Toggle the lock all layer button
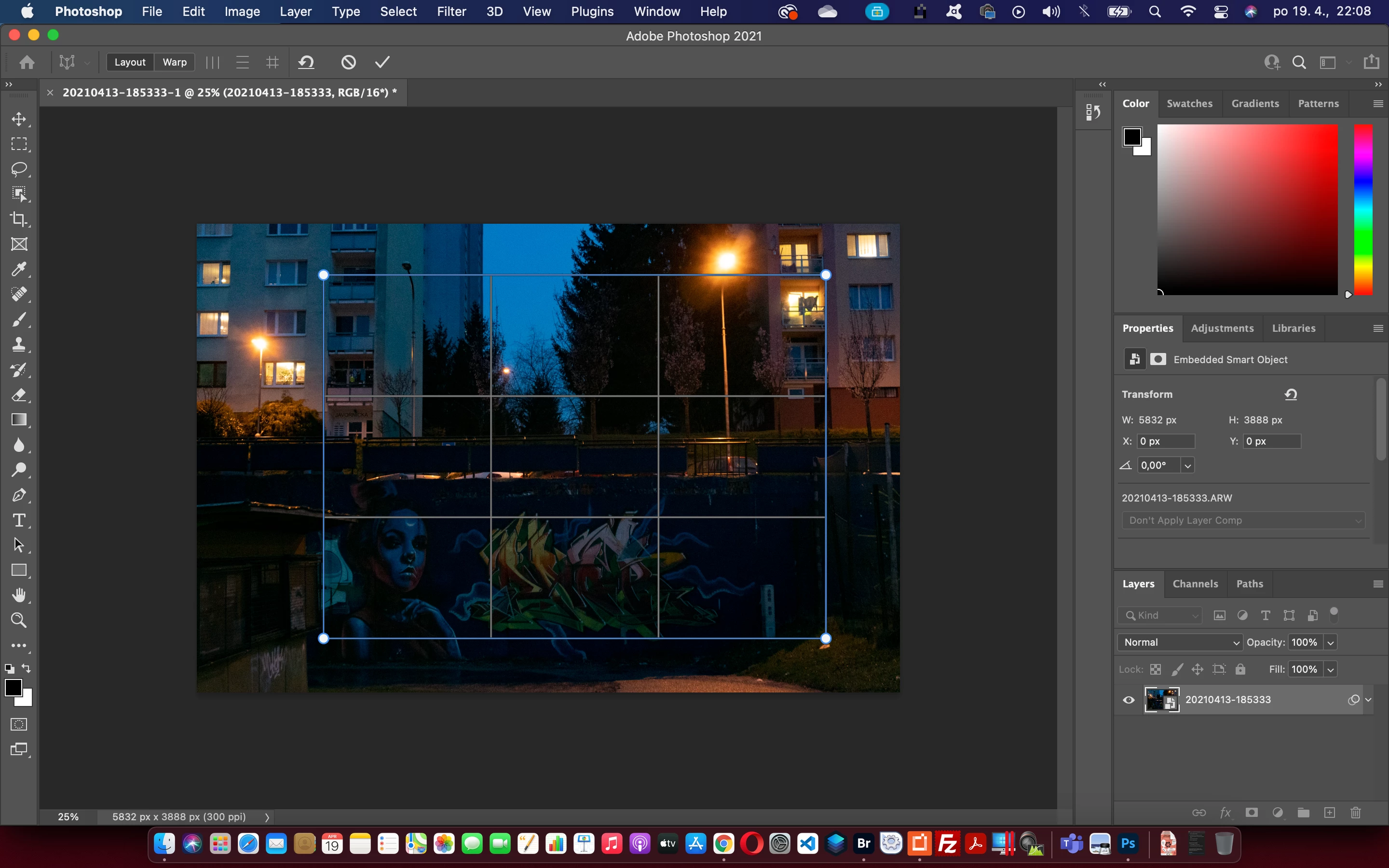1389x868 pixels. pyautogui.click(x=1240, y=669)
